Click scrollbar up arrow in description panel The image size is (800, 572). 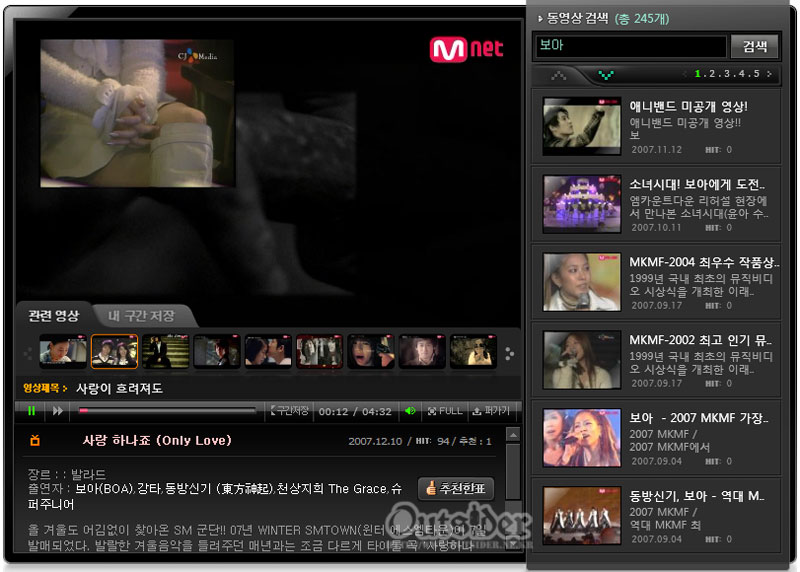pyautogui.click(x=513, y=435)
